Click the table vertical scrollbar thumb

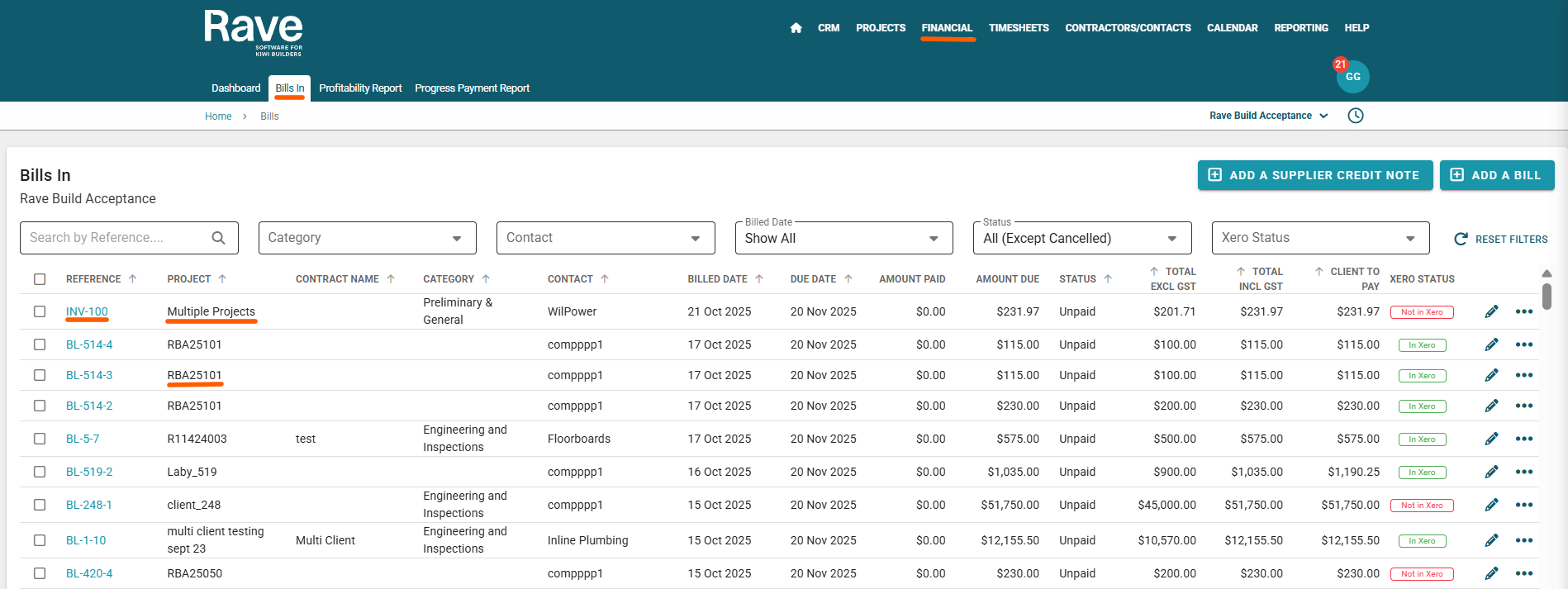tap(1547, 296)
